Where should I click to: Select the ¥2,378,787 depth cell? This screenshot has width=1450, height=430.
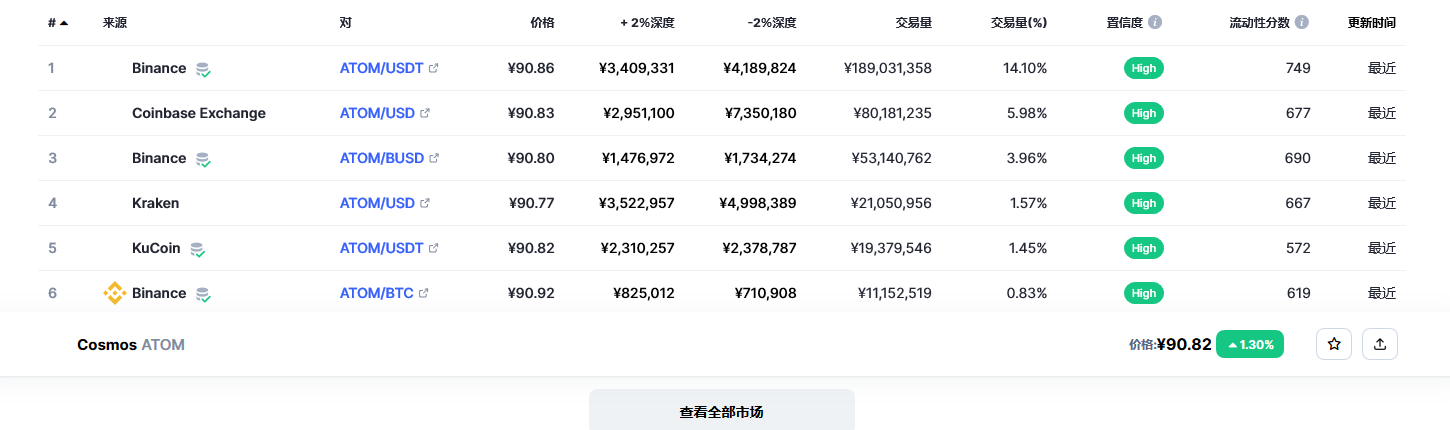pyautogui.click(x=761, y=248)
